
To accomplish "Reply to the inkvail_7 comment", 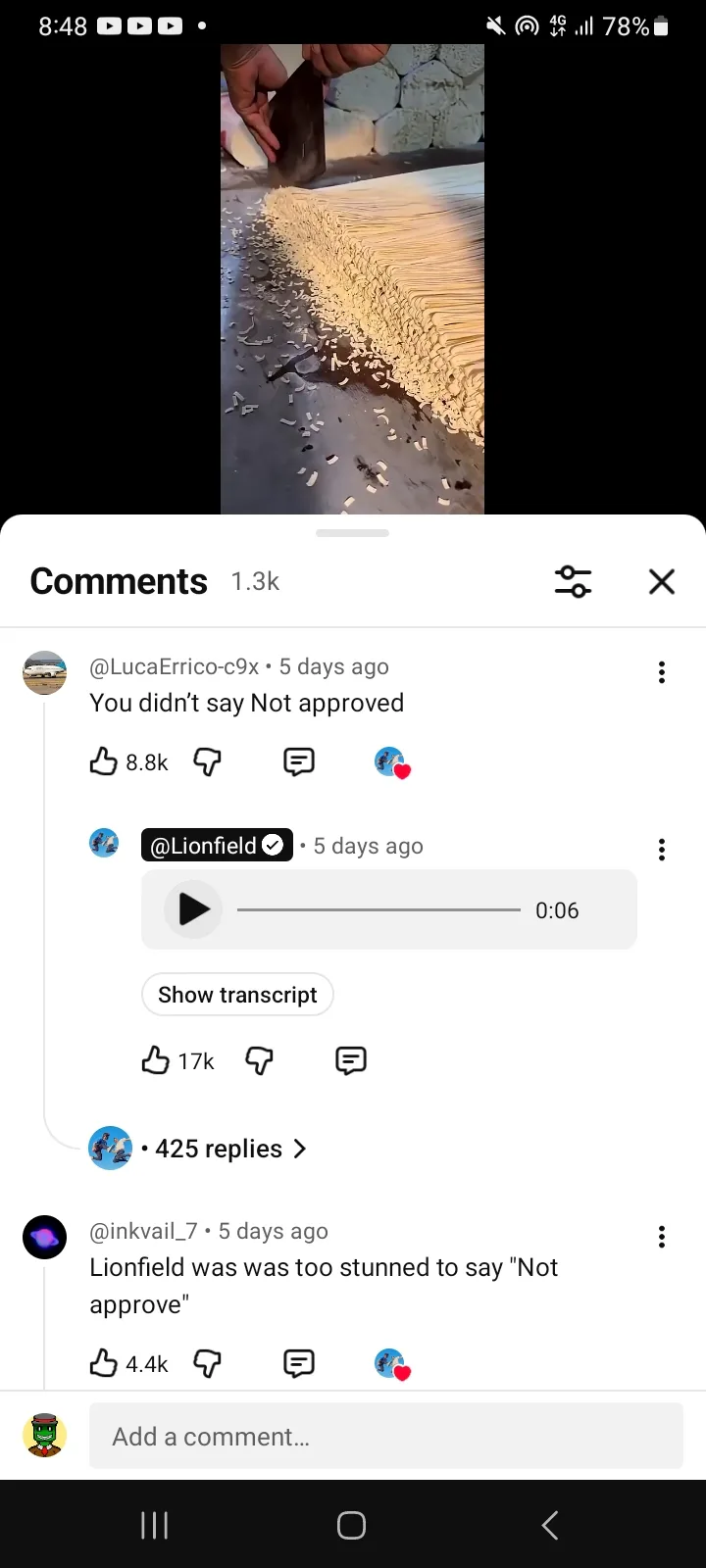I will [x=299, y=1363].
